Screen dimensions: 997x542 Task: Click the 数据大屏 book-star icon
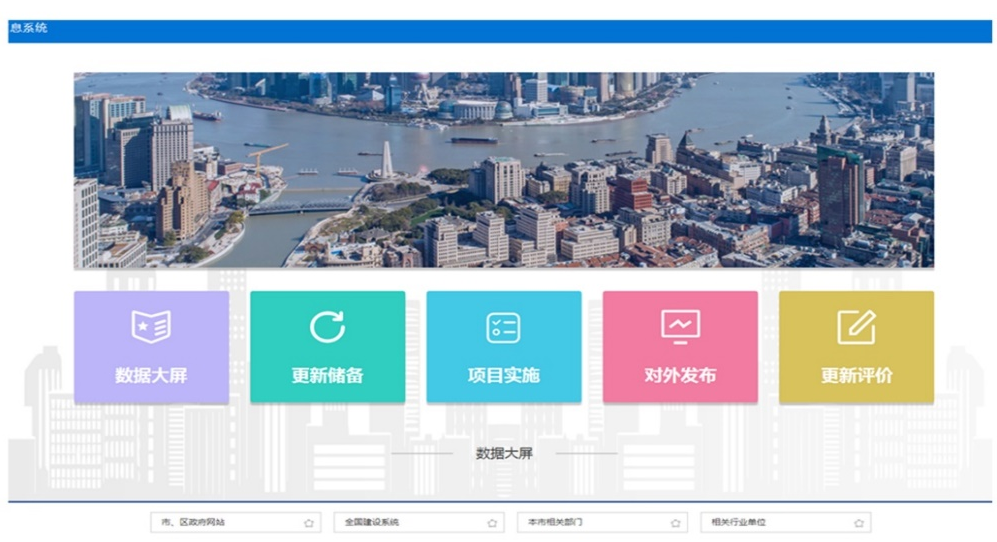(151, 327)
